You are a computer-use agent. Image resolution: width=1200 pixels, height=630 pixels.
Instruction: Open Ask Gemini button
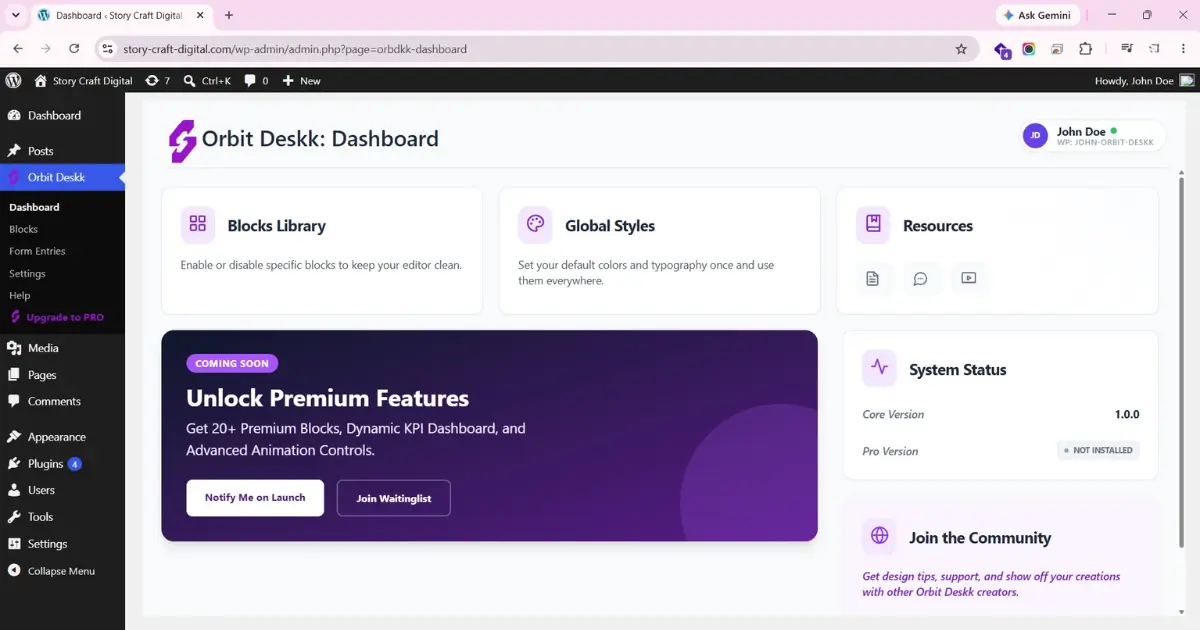pos(1036,15)
